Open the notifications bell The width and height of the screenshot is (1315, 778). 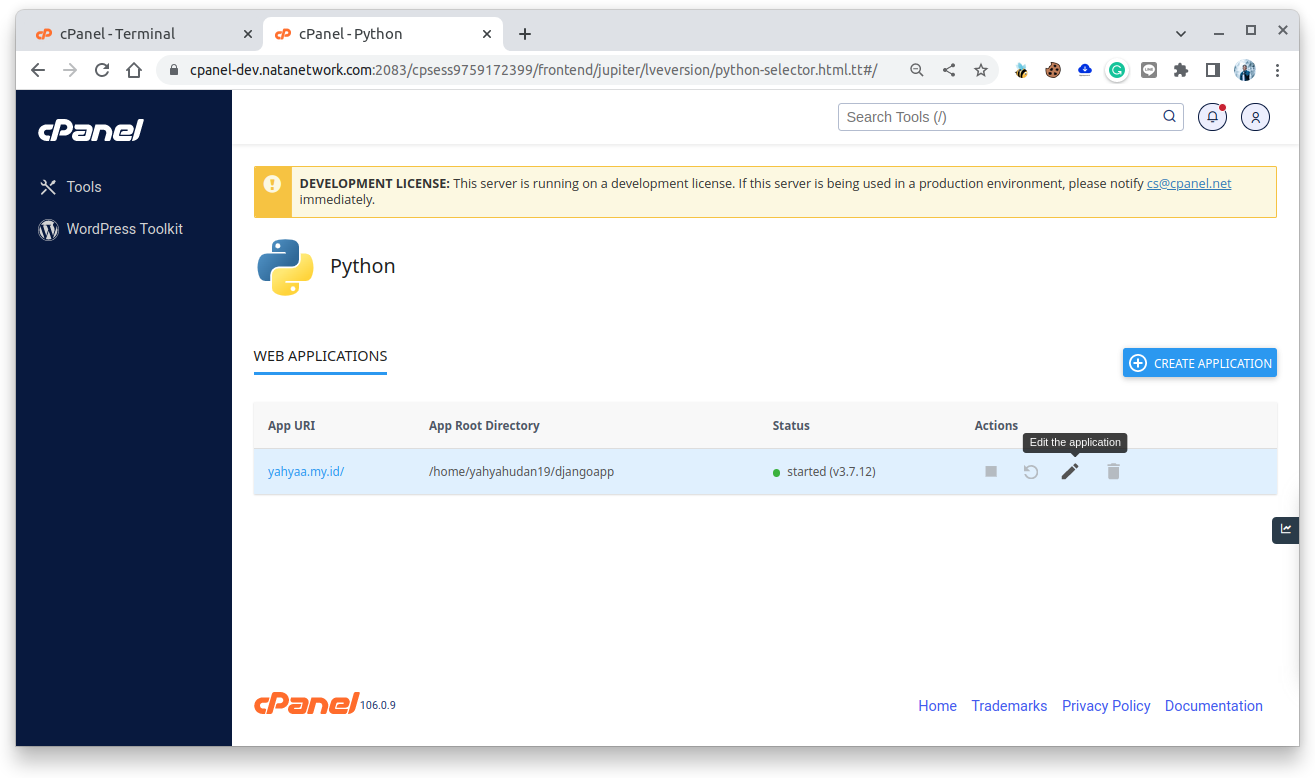click(1212, 117)
